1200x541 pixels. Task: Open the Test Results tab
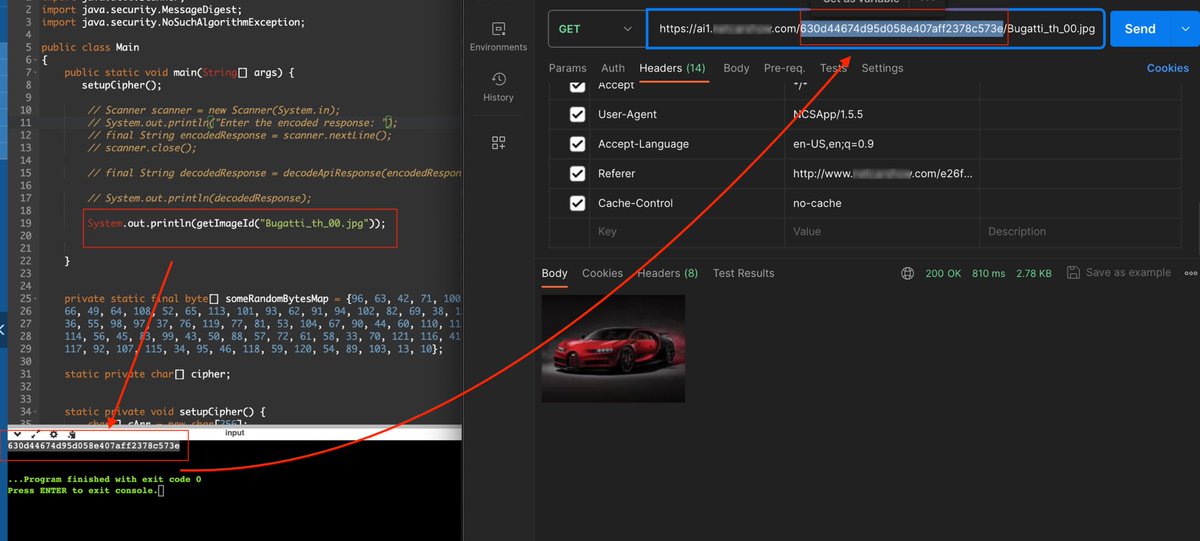743,273
